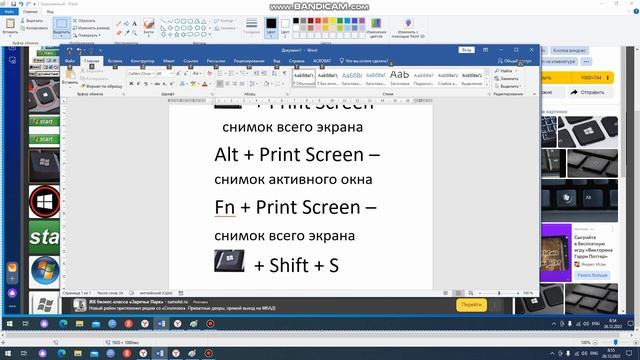Select the Цвет 2 box in Paint

(285, 27)
